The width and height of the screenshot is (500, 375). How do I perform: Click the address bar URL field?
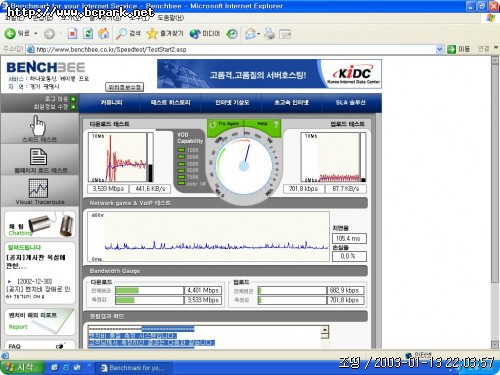231,49
